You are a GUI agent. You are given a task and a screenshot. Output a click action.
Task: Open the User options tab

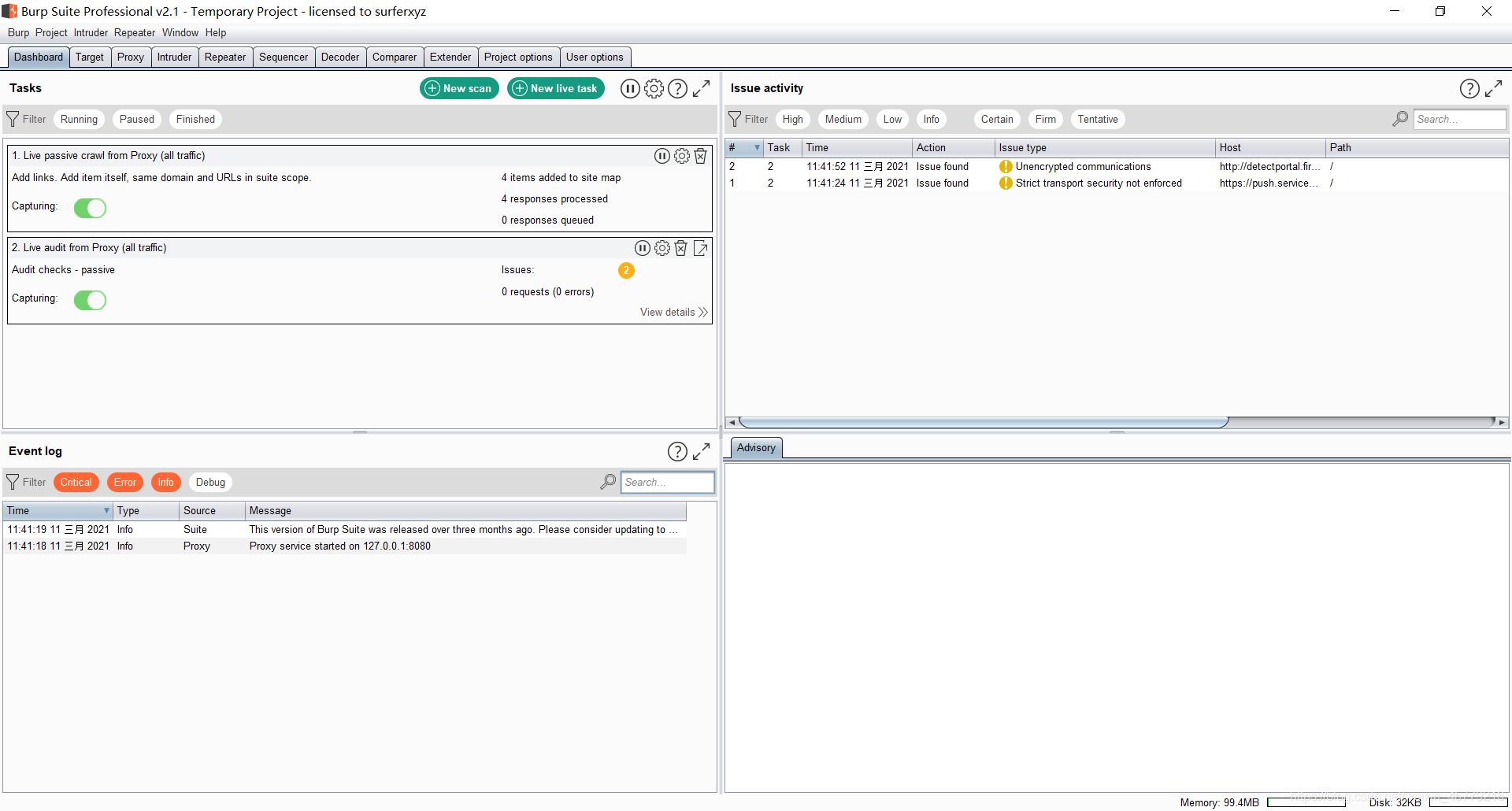pos(595,57)
